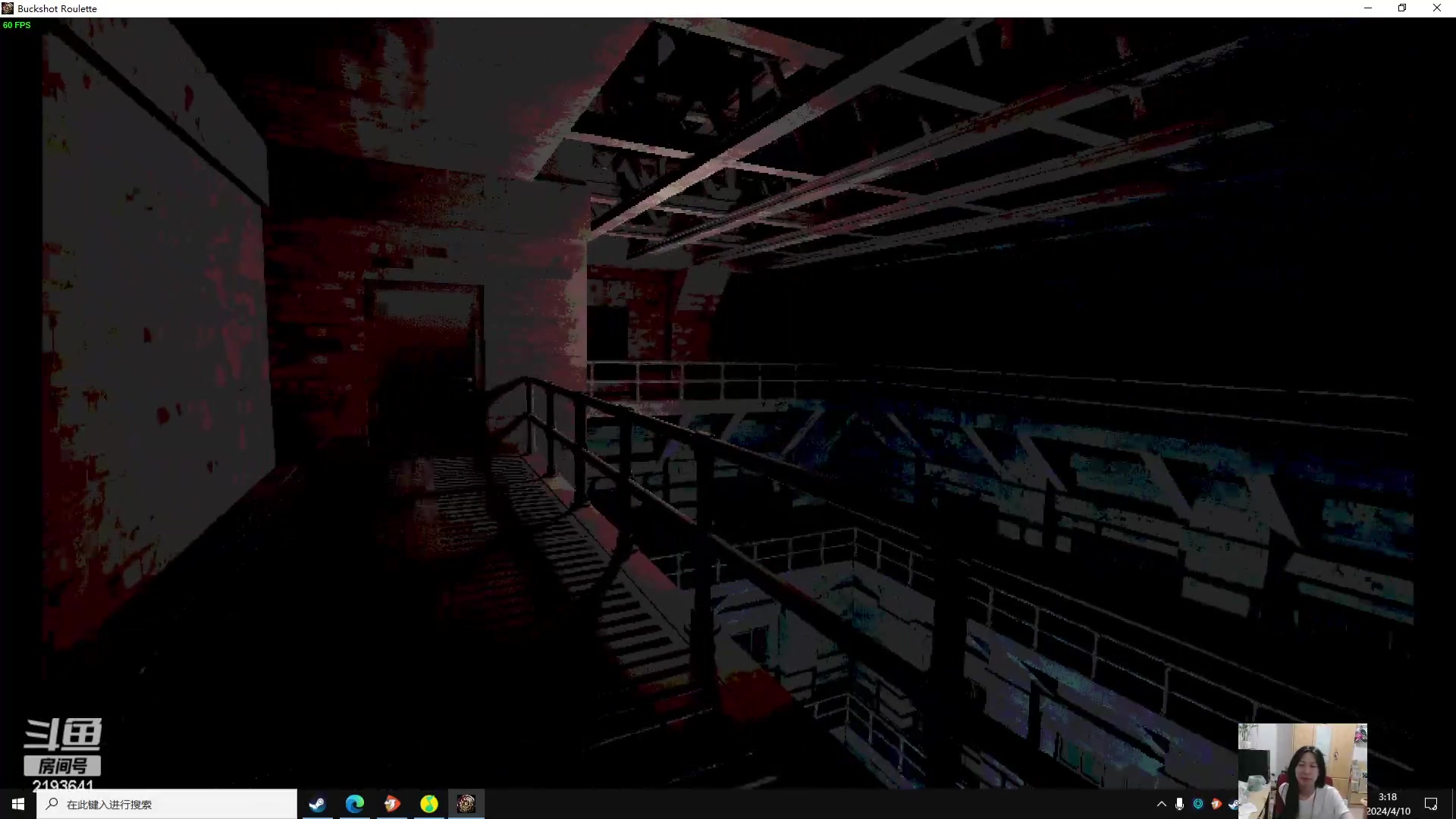Click the microphone icon in system tray
This screenshot has width=1456, height=819.
coord(1179,804)
